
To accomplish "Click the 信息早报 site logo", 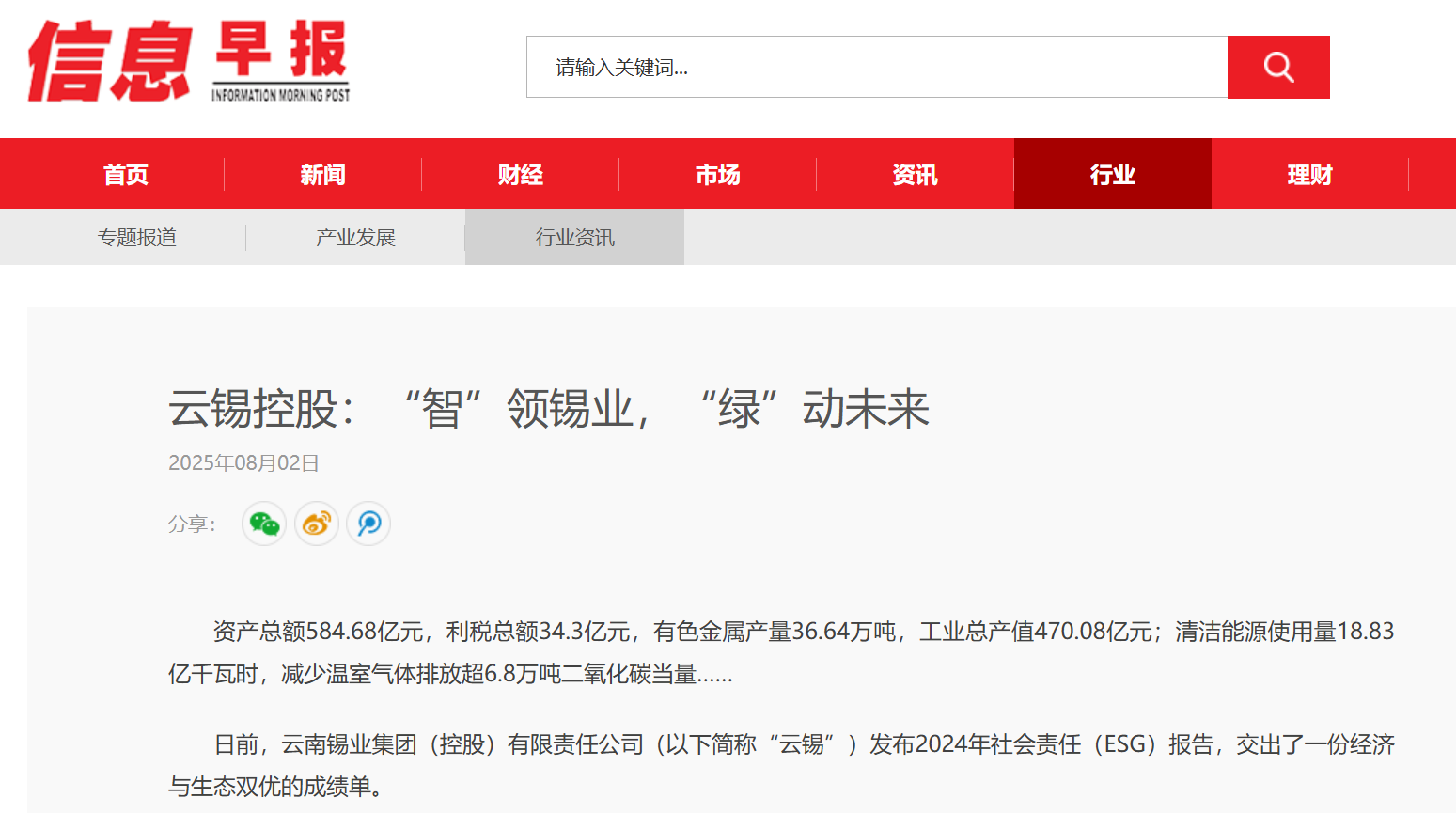I will pos(189,61).
